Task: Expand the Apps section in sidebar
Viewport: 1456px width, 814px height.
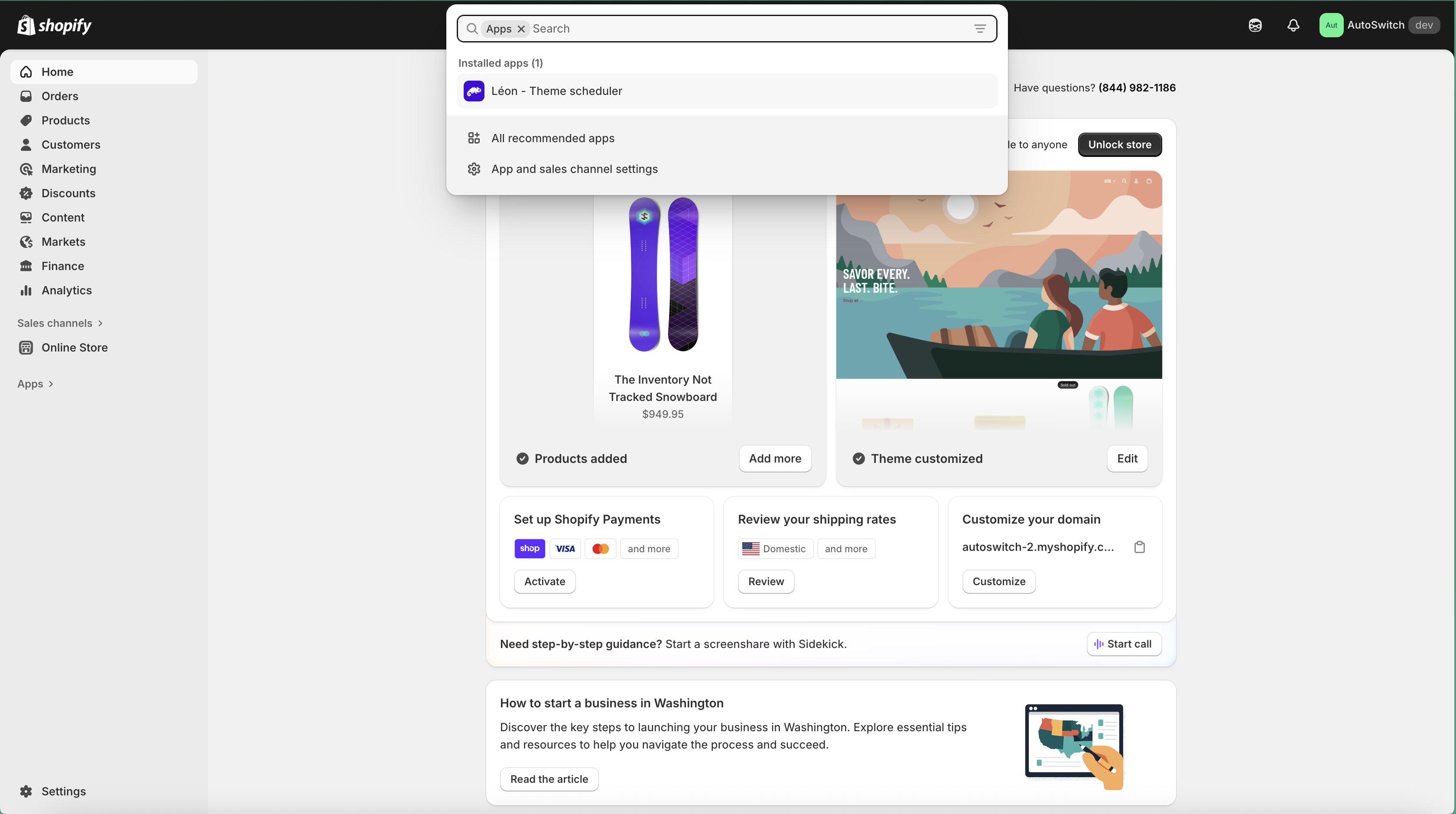Action: click(x=35, y=383)
